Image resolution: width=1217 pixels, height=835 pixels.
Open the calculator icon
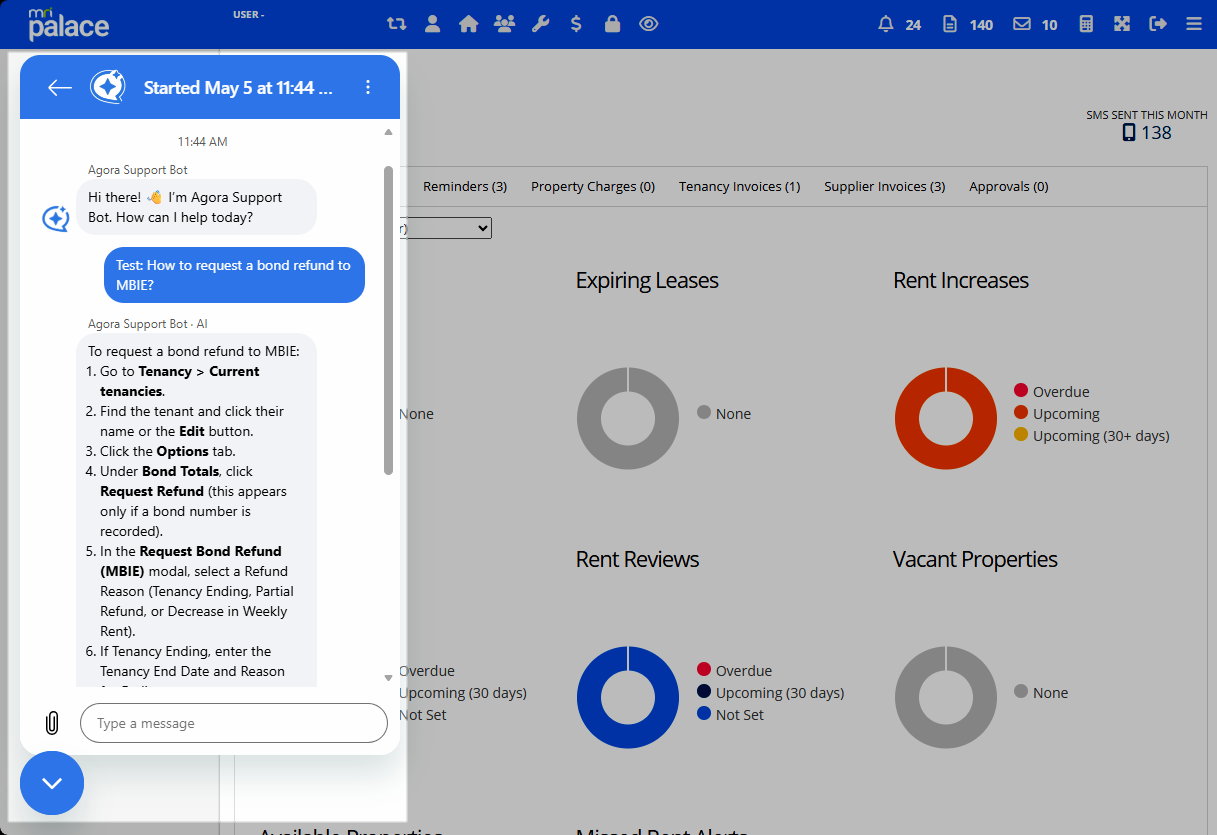pos(1086,24)
